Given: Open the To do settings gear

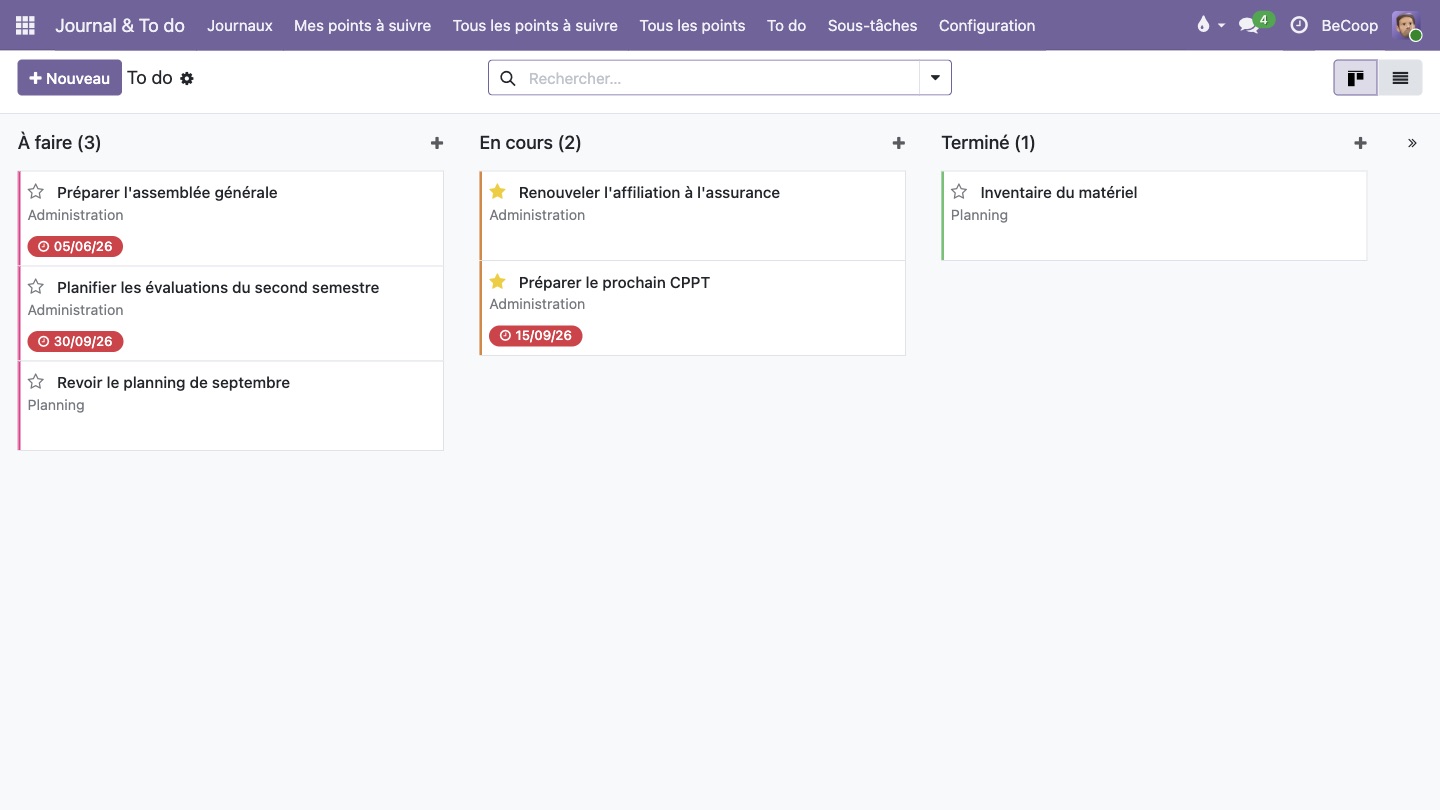Looking at the screenshot, I should coord(187,78).
